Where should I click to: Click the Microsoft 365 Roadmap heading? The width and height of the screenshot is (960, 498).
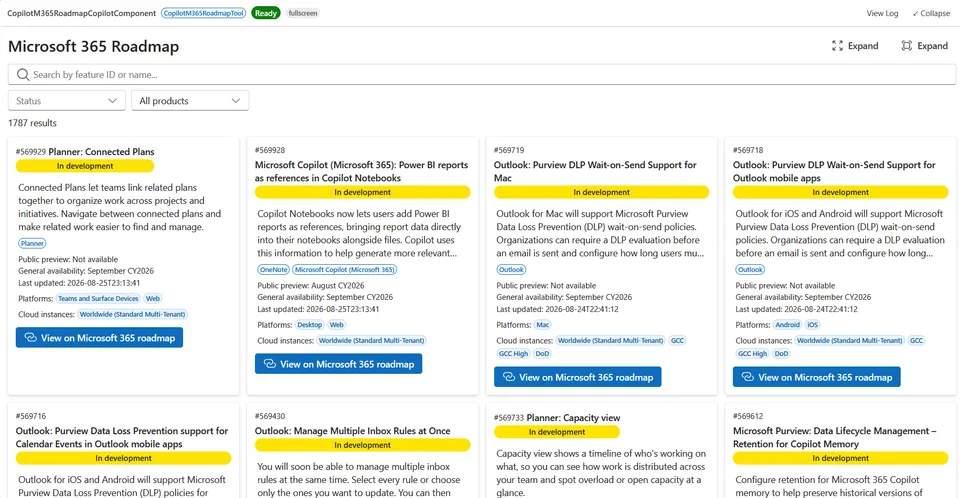tap(94, 47)
